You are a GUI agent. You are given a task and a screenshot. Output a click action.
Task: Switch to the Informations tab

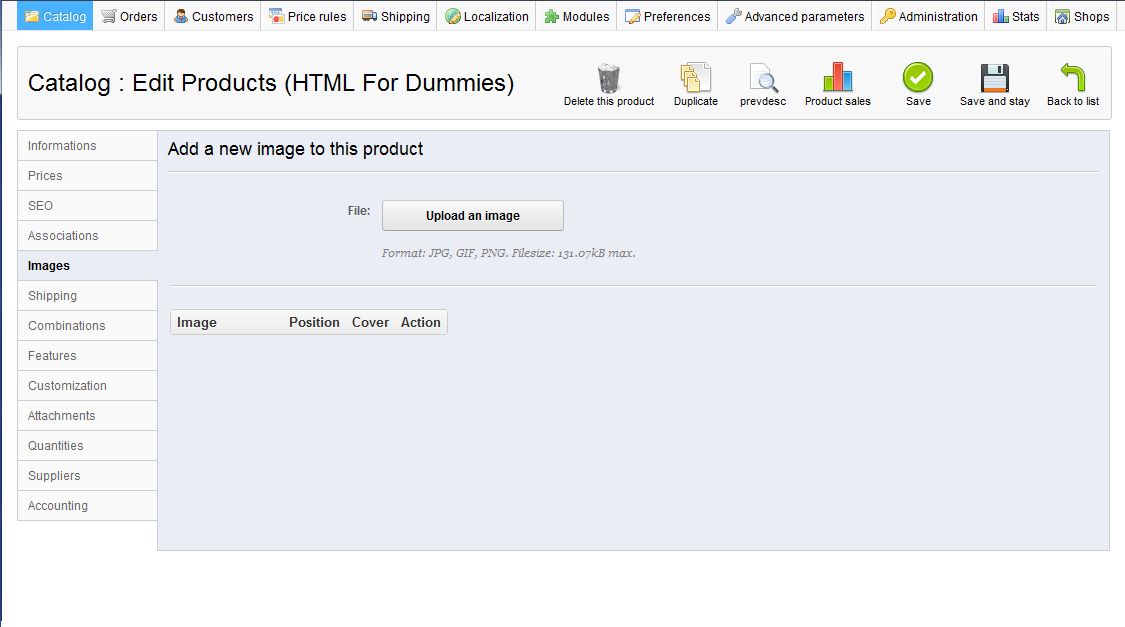87,146
